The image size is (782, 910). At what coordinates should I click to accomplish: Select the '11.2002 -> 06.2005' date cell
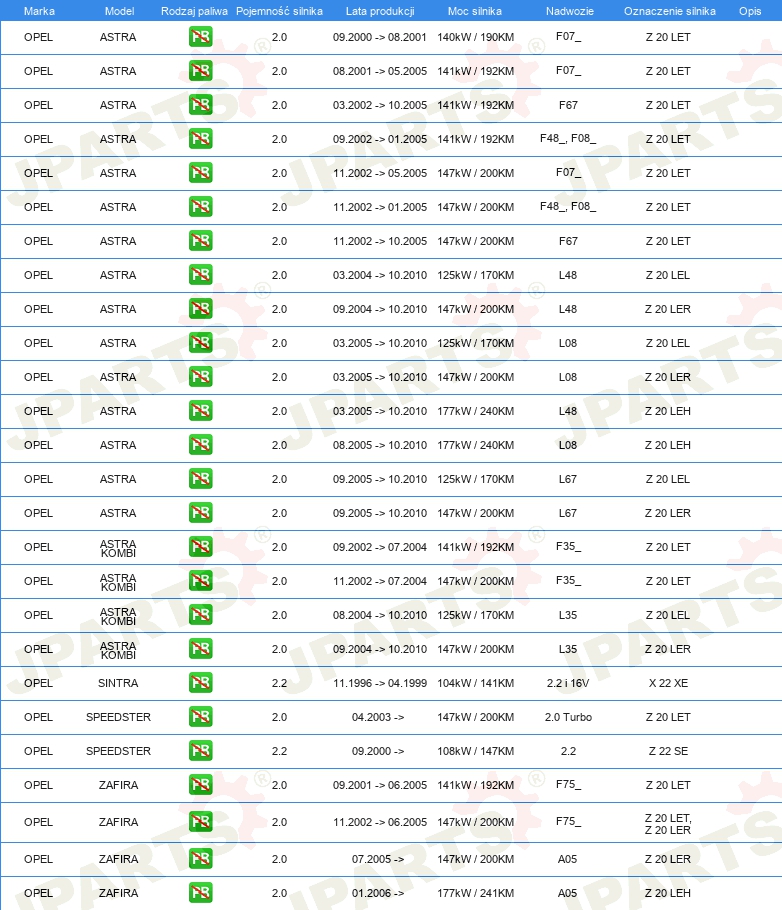pos(380,822)
